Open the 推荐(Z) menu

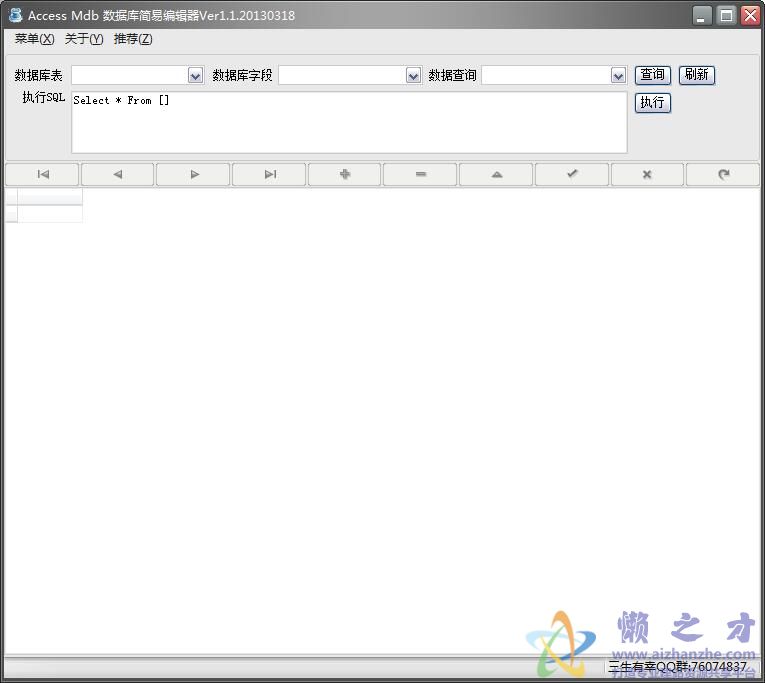tap(133, 39)
